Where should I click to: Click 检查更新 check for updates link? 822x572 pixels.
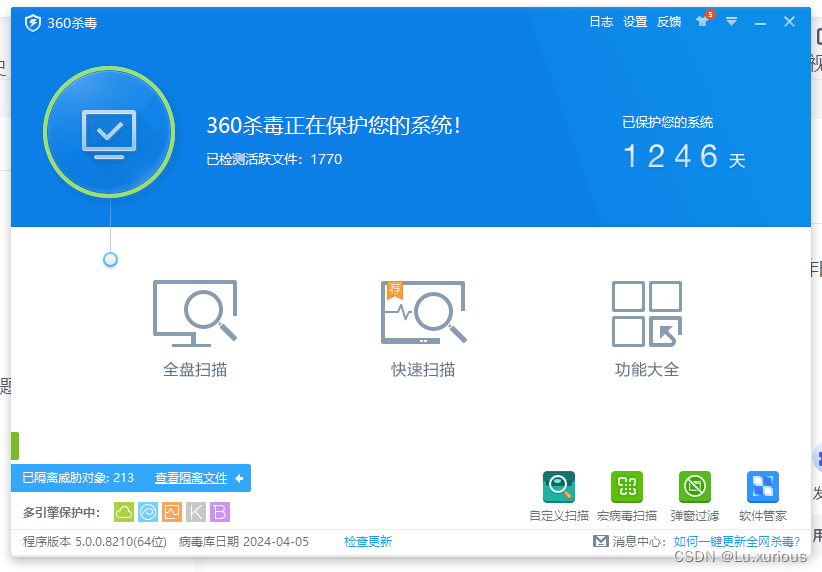pos(368,542)
